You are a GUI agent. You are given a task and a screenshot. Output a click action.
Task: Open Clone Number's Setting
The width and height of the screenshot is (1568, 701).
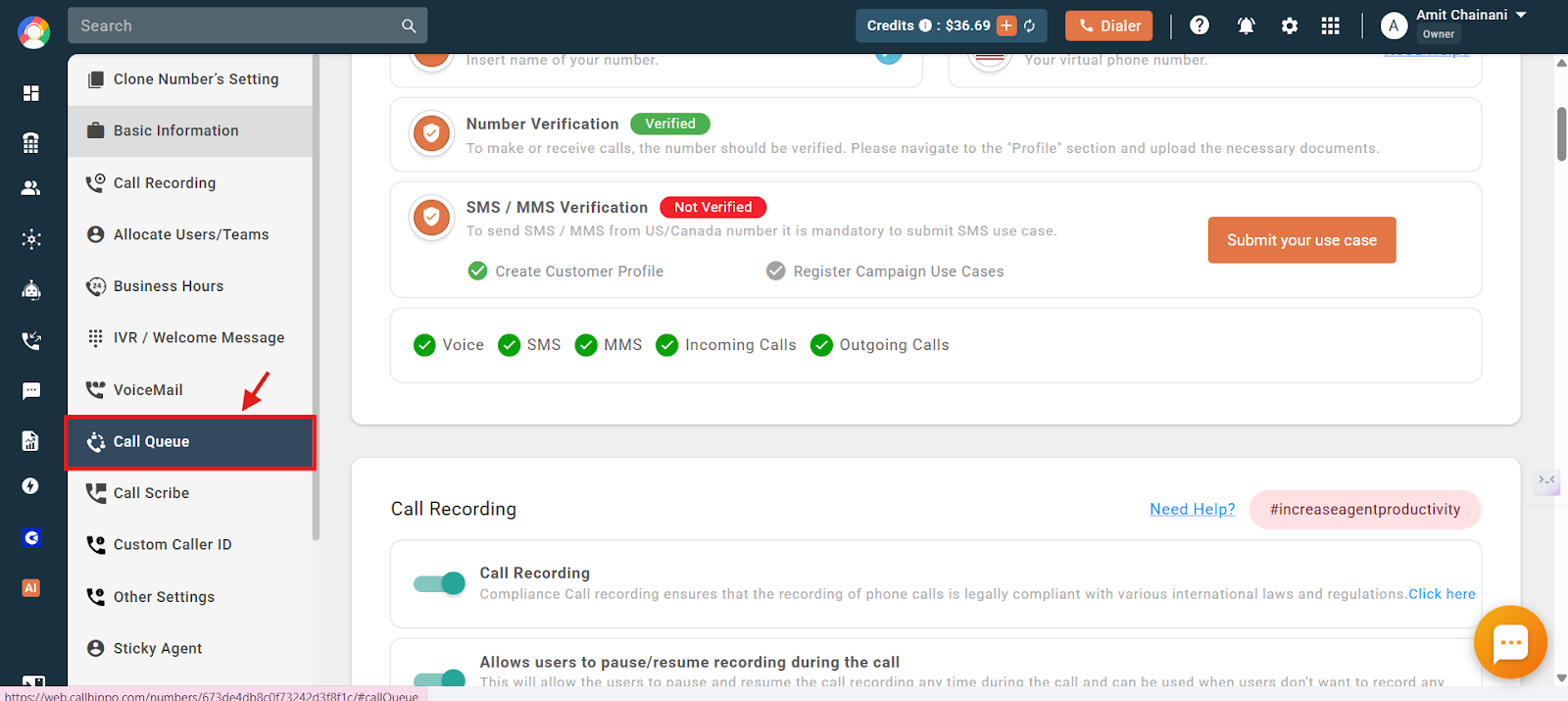pyautogui.click(x=190, y=79)
